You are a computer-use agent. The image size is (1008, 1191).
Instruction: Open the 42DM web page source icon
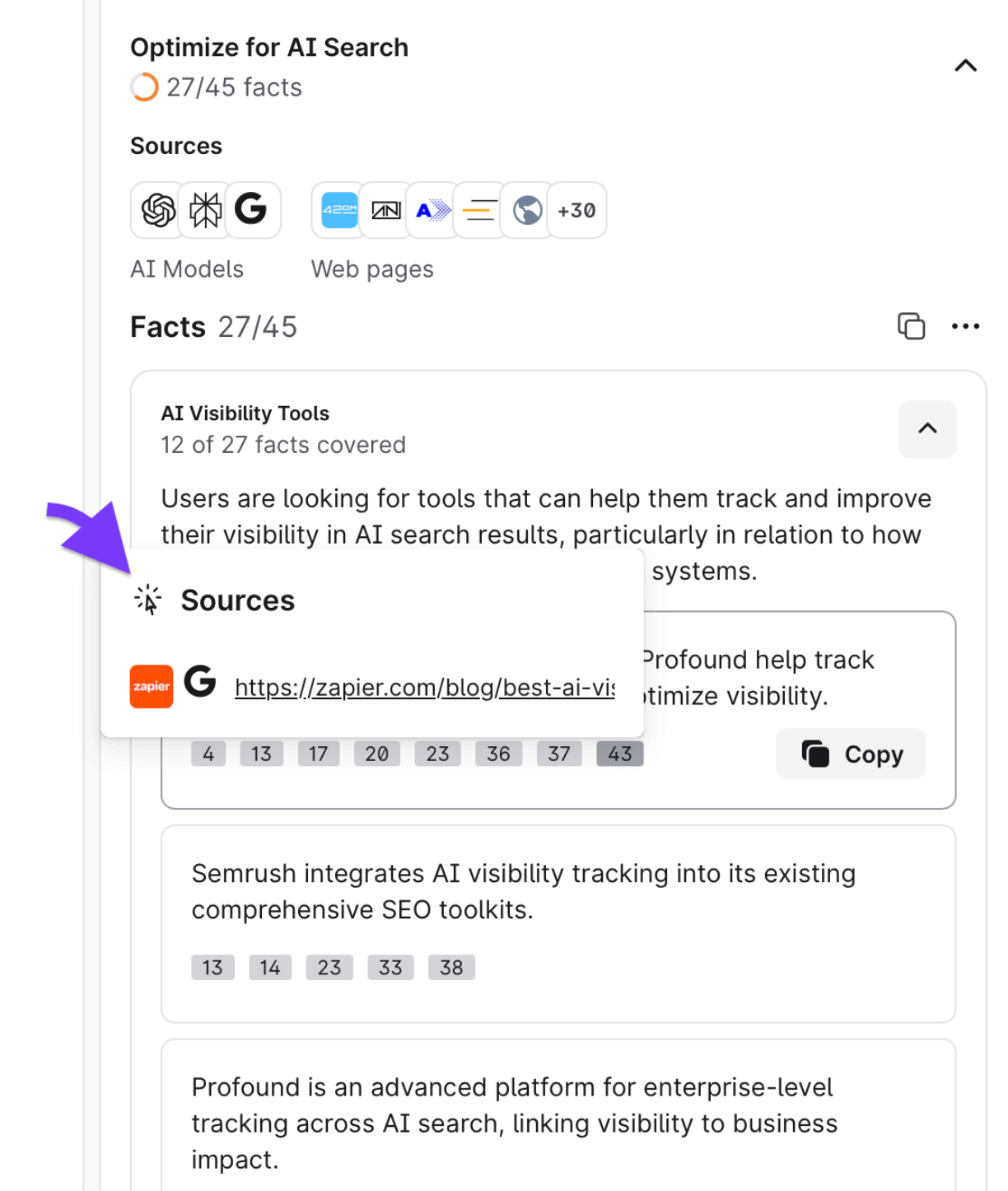(x=339, y=211)
